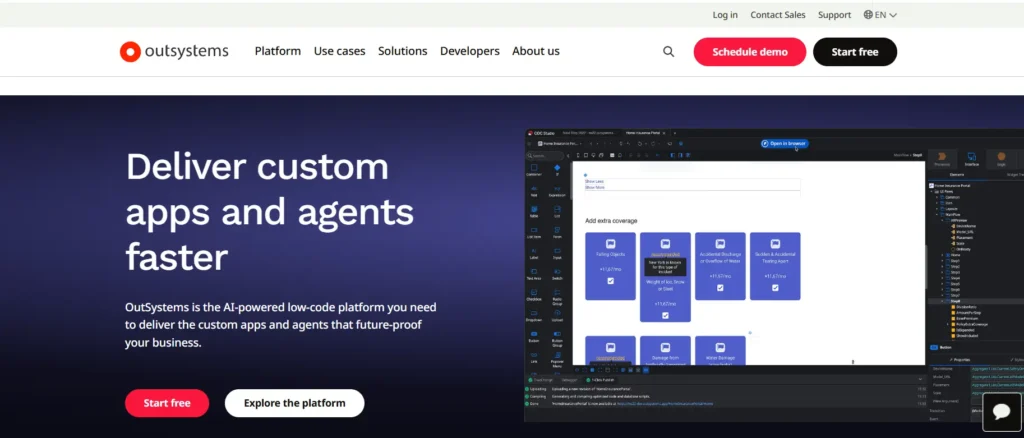
Task: Select the Input widget in the toolbox
Action: tap(557, 254)
